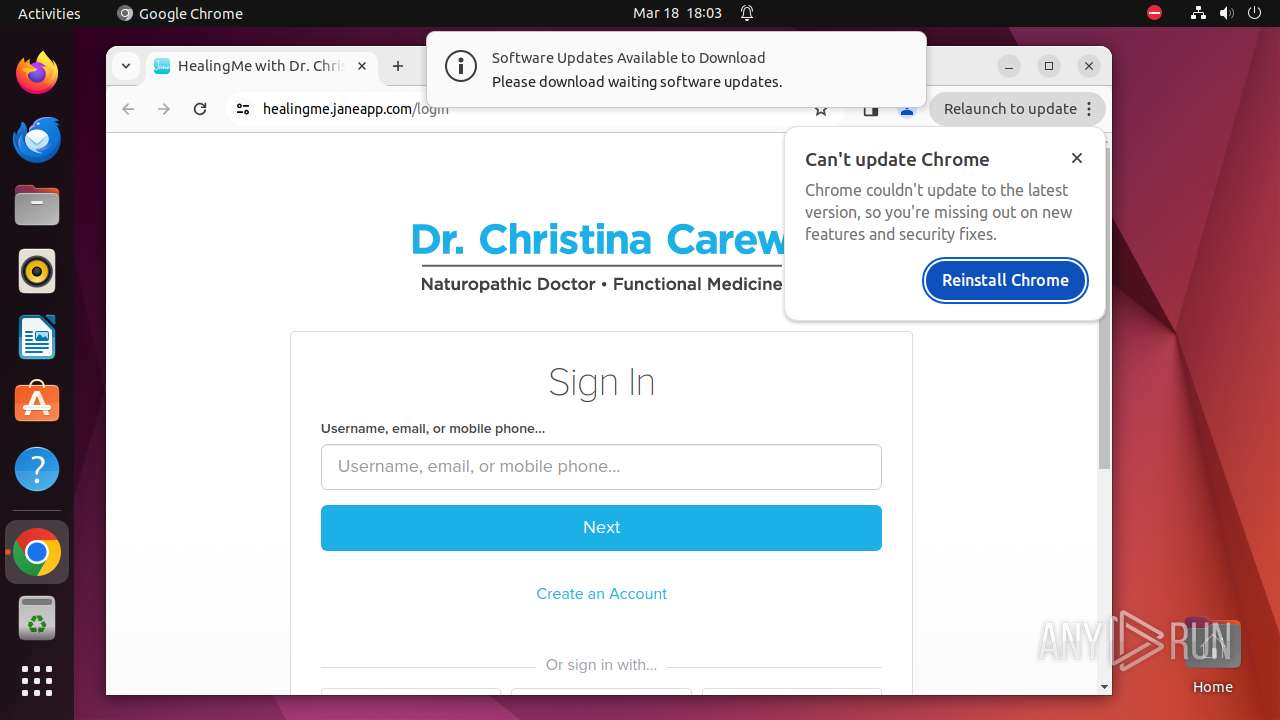Open LibreOffice Writer from the dock
This screenshot has width=1280, height=720.
click(x=37, y=337)
